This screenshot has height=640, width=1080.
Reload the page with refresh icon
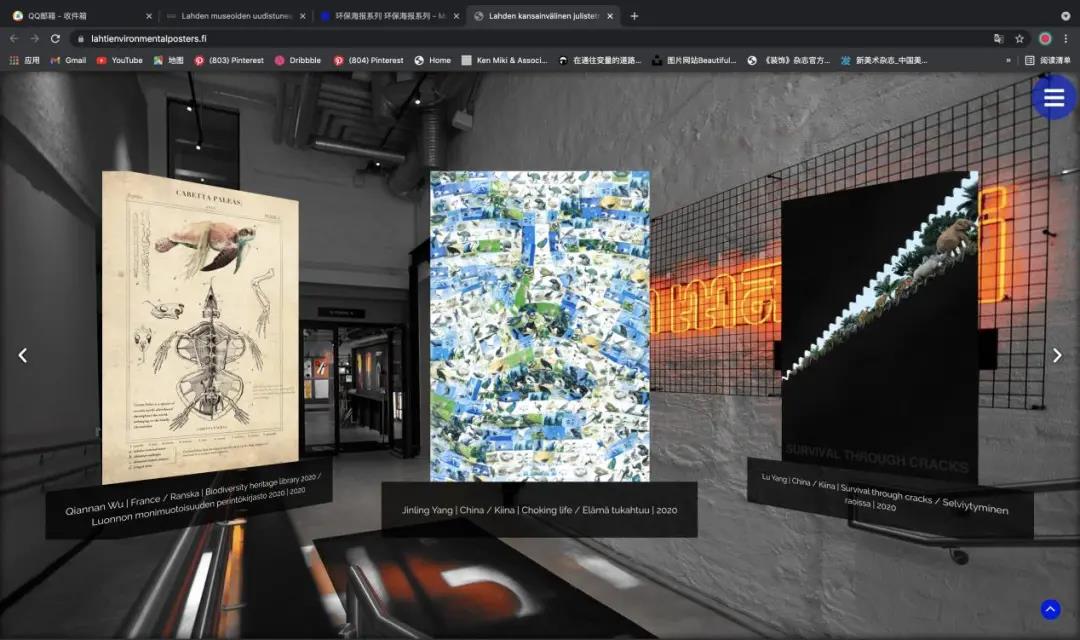tap(55, 39)
